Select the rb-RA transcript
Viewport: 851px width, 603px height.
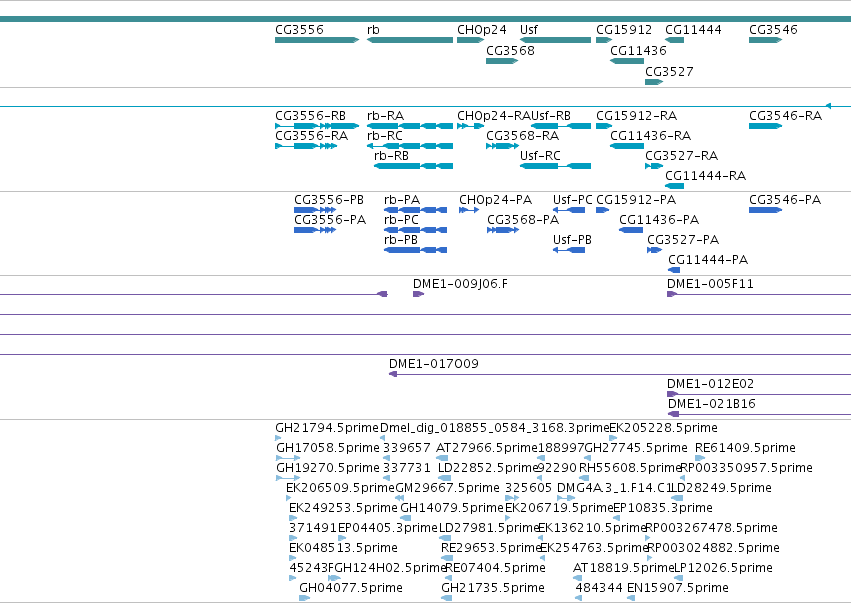tap(410, 126)
